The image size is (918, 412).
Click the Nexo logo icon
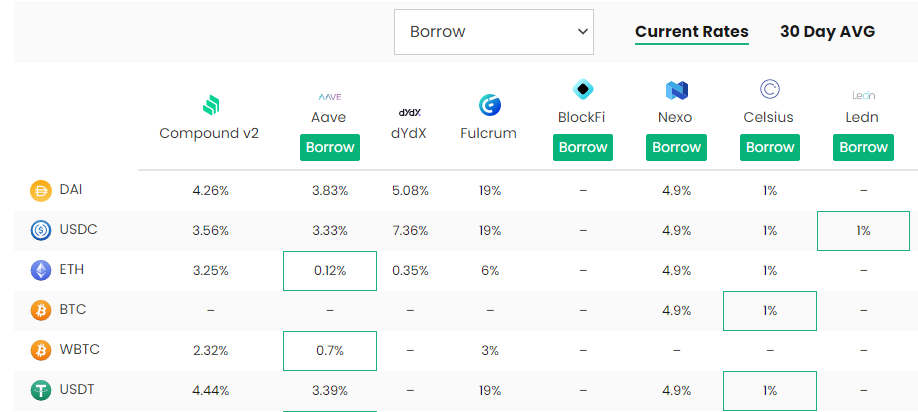point(676,90)
